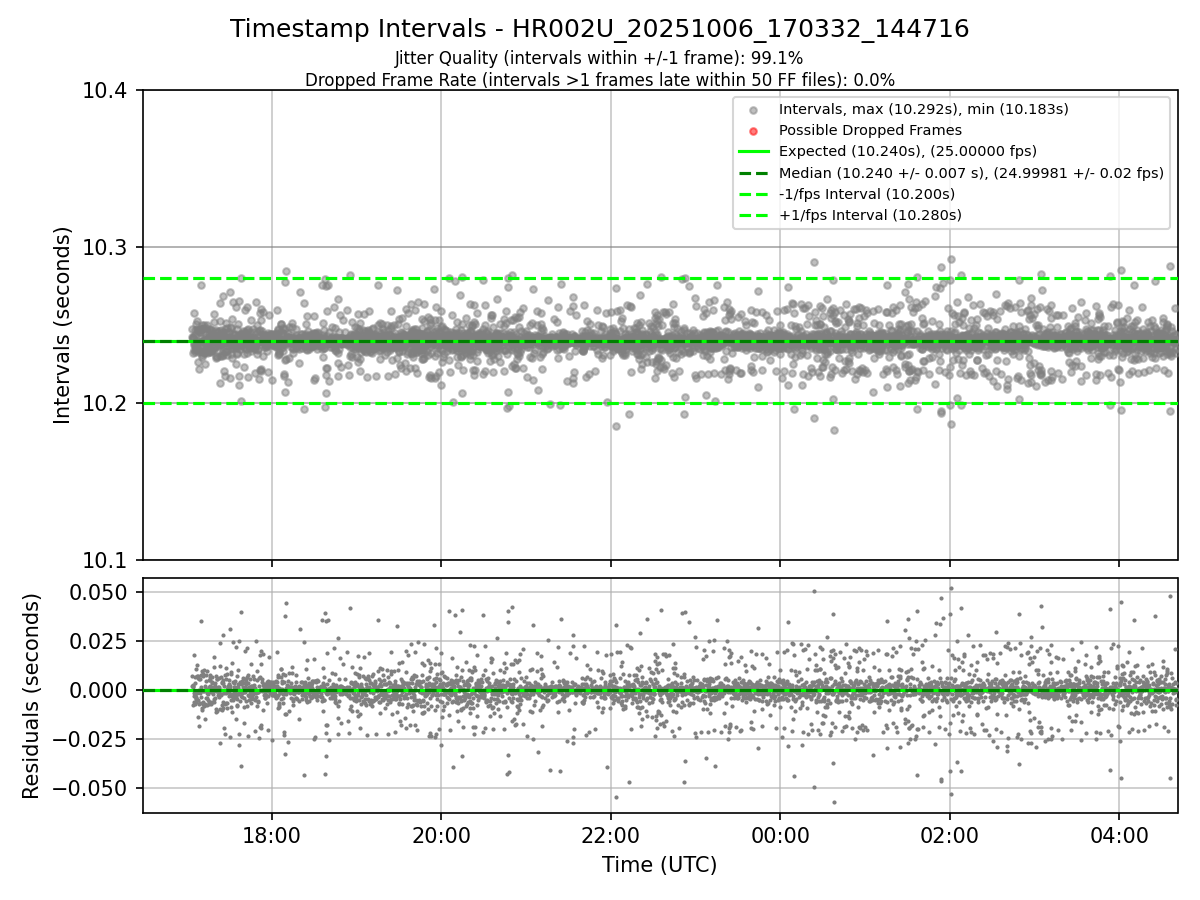Click the '18:00' time tick label
The height and width of the screenshot is (900, 1200).
272,834
